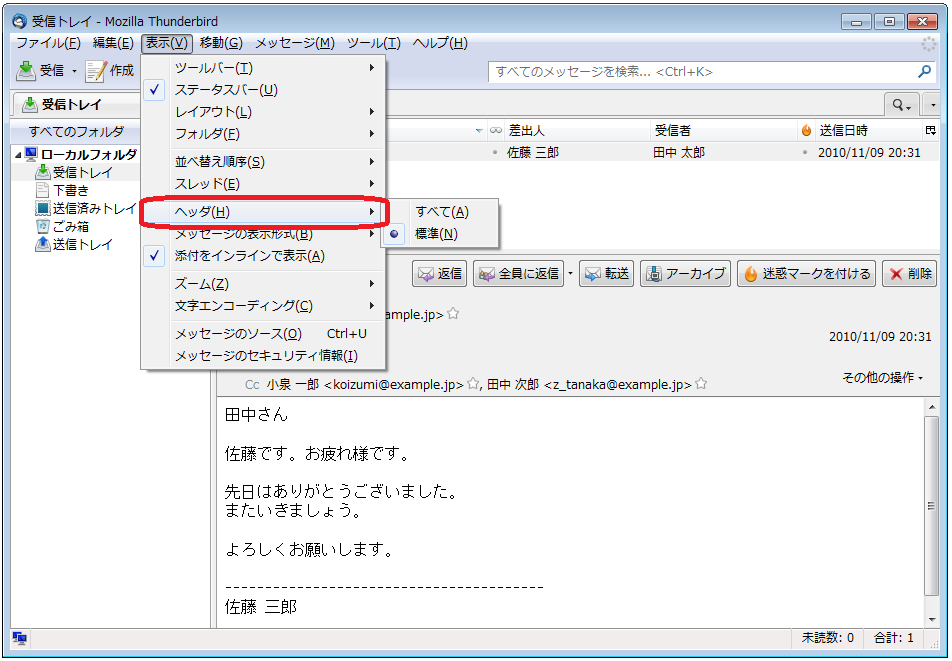
Task: Click the search magnifier icon in search box
Action: tap(924, 72)
